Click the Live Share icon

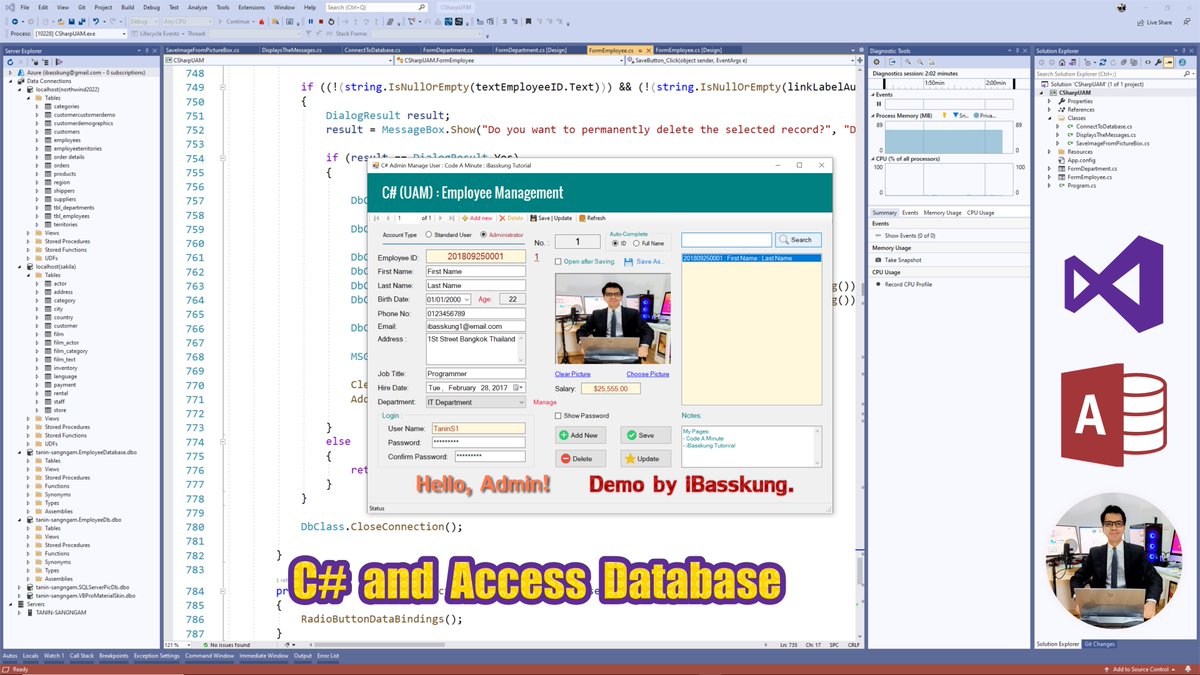tap(1140, 21)
